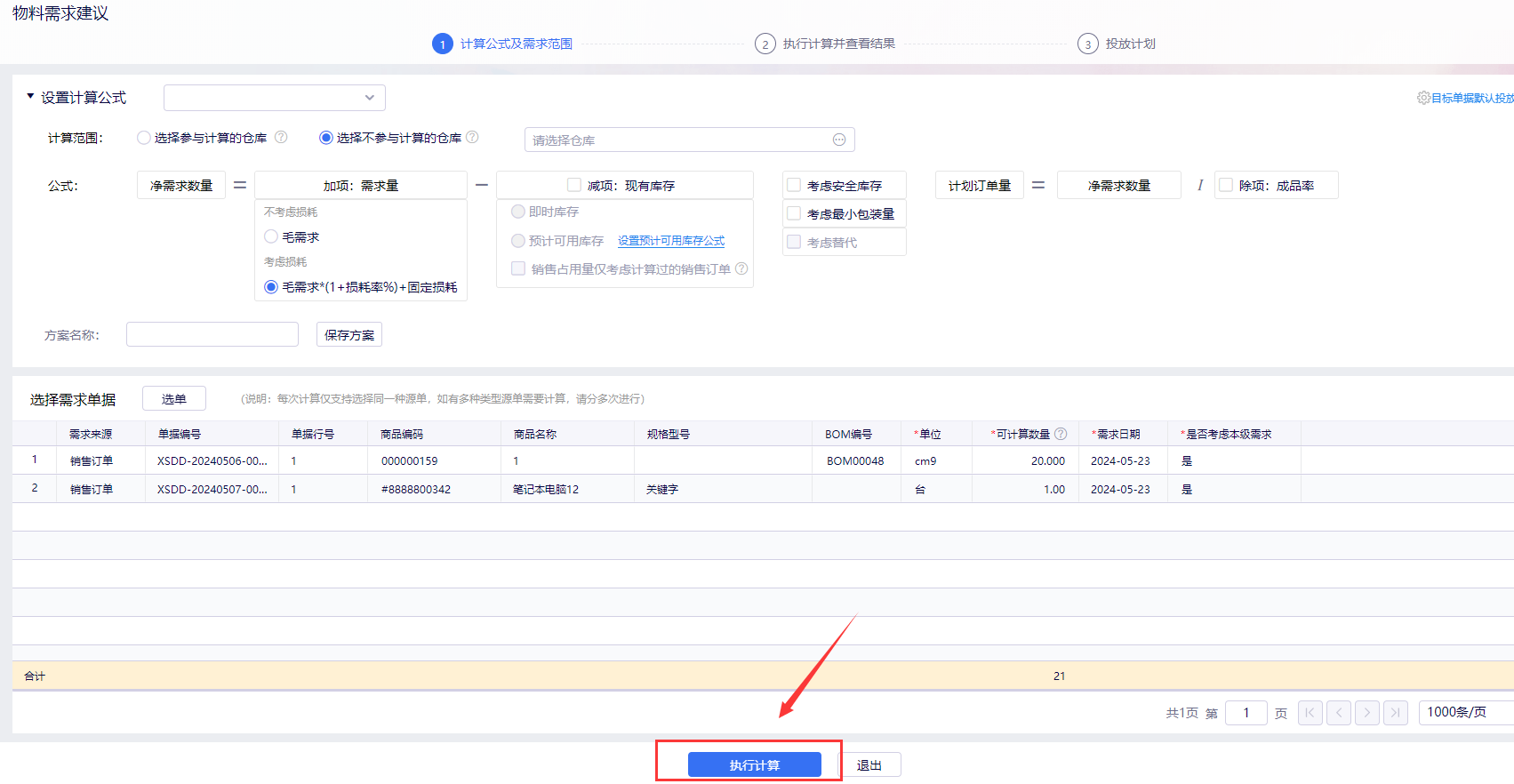Go to first page of table
The height and width of the screenshot is (784, 1514).
(x=1310, y=713)
